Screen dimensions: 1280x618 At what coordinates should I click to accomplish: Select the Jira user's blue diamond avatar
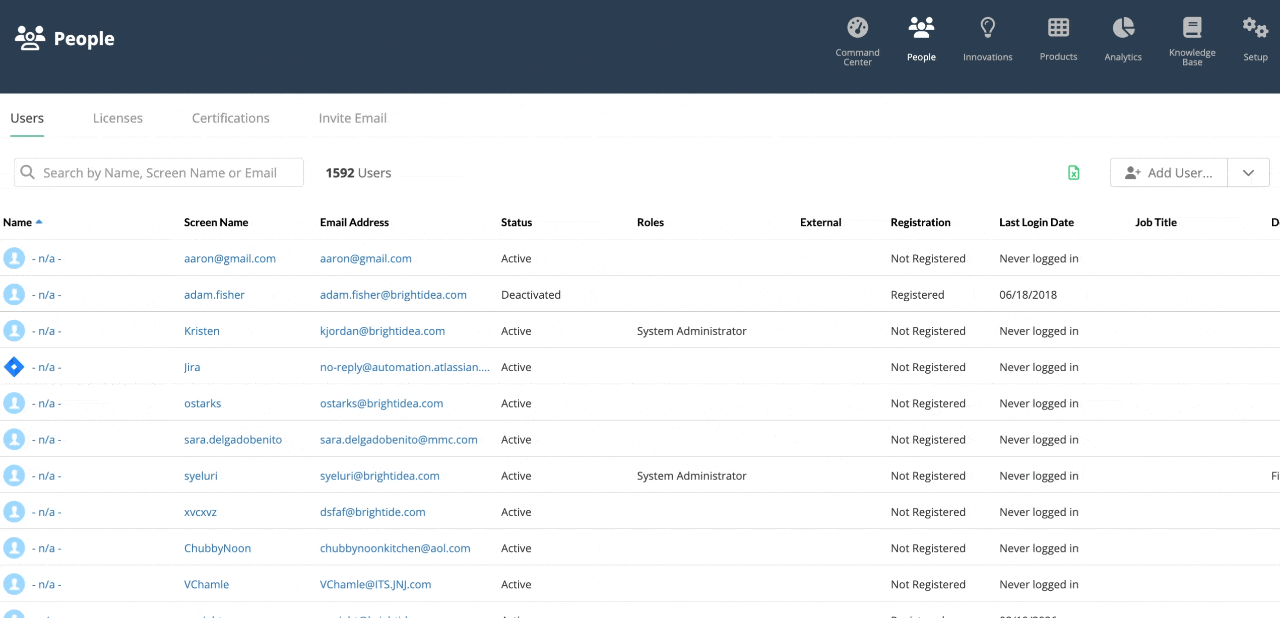point(14,367)
